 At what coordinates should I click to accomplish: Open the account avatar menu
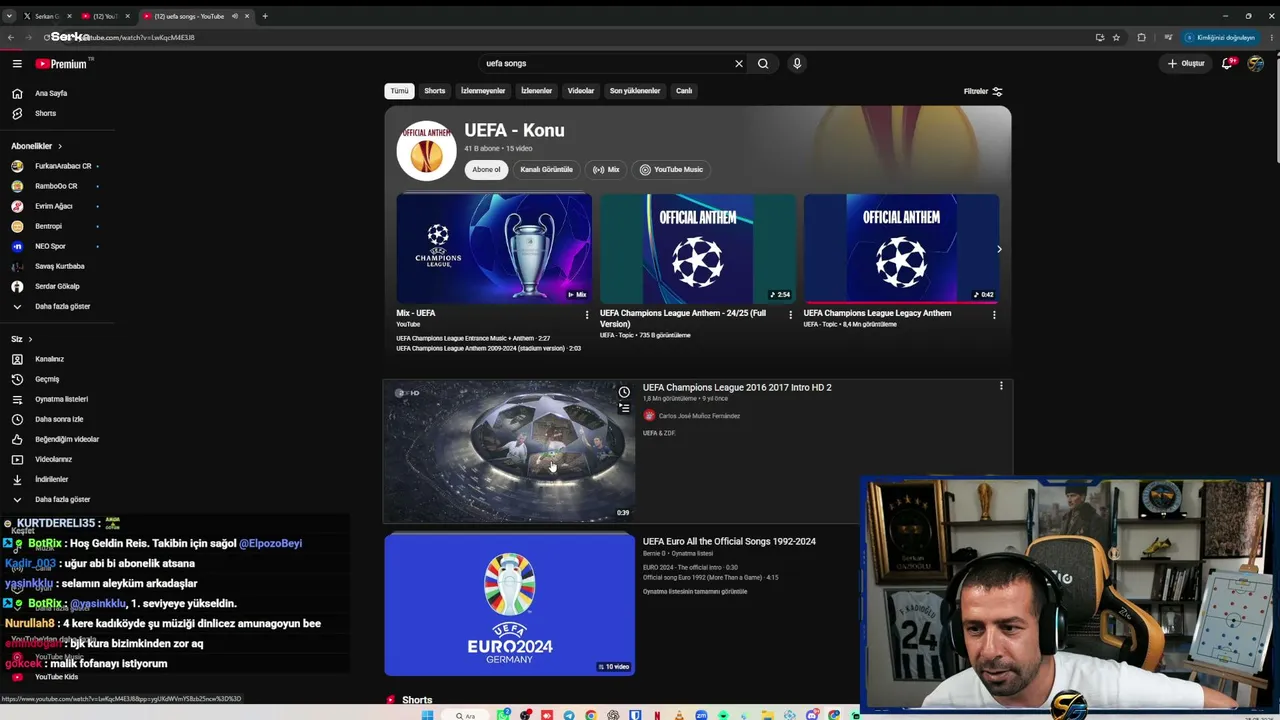tap(1256, 63)
